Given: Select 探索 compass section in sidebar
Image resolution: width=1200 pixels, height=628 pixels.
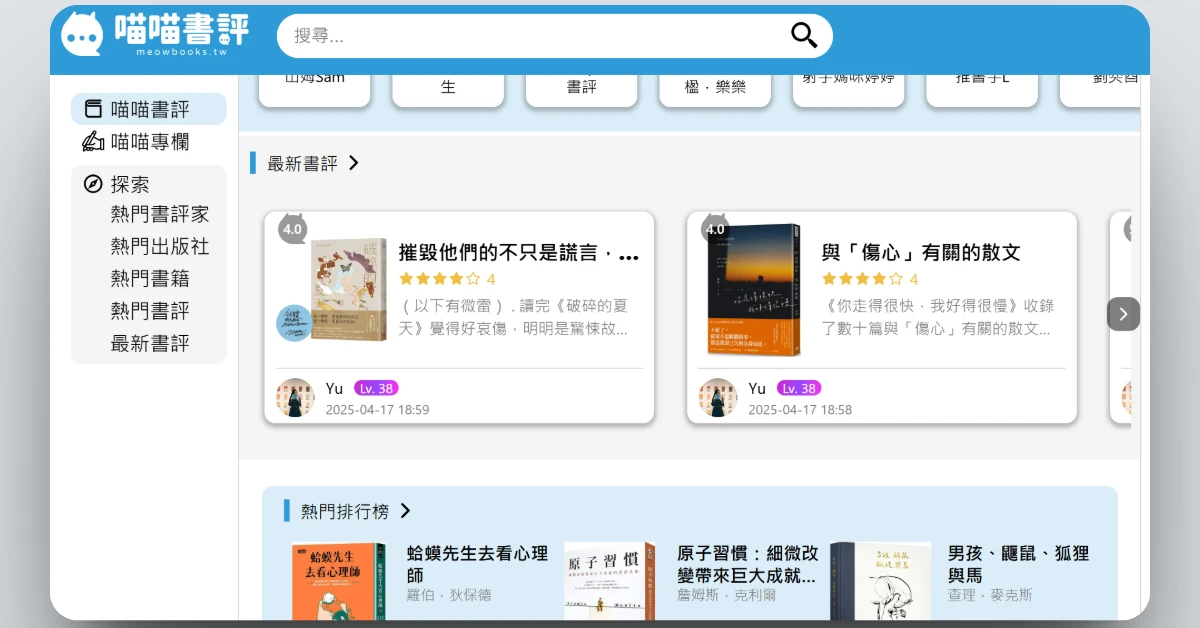Looking at the screenshot, I should click(x=117, y=184).
